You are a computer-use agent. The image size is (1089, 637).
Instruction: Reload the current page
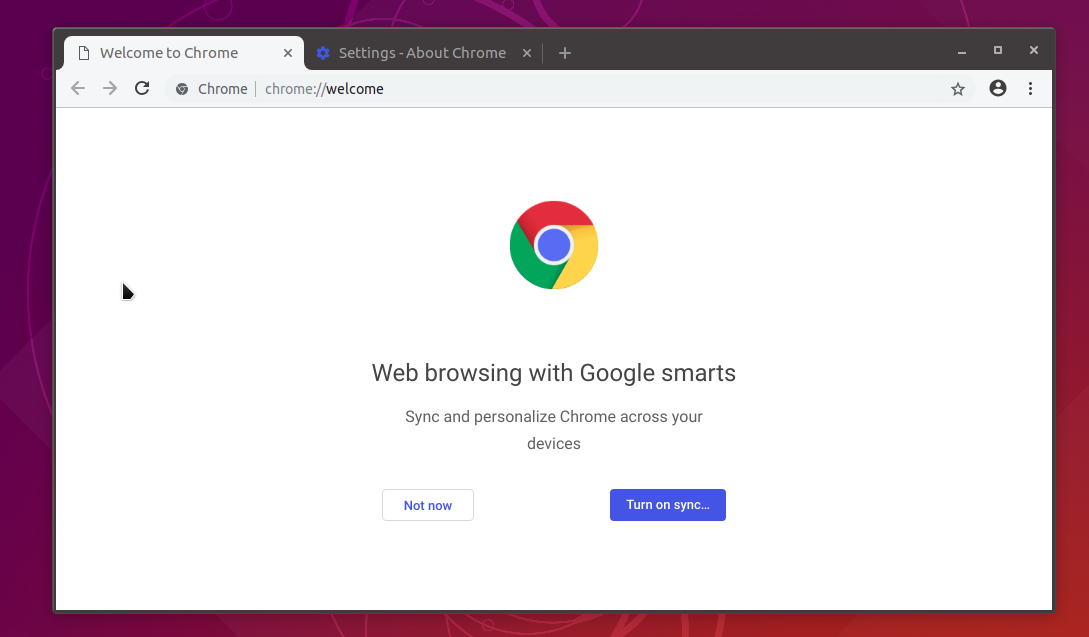point(142,88)
